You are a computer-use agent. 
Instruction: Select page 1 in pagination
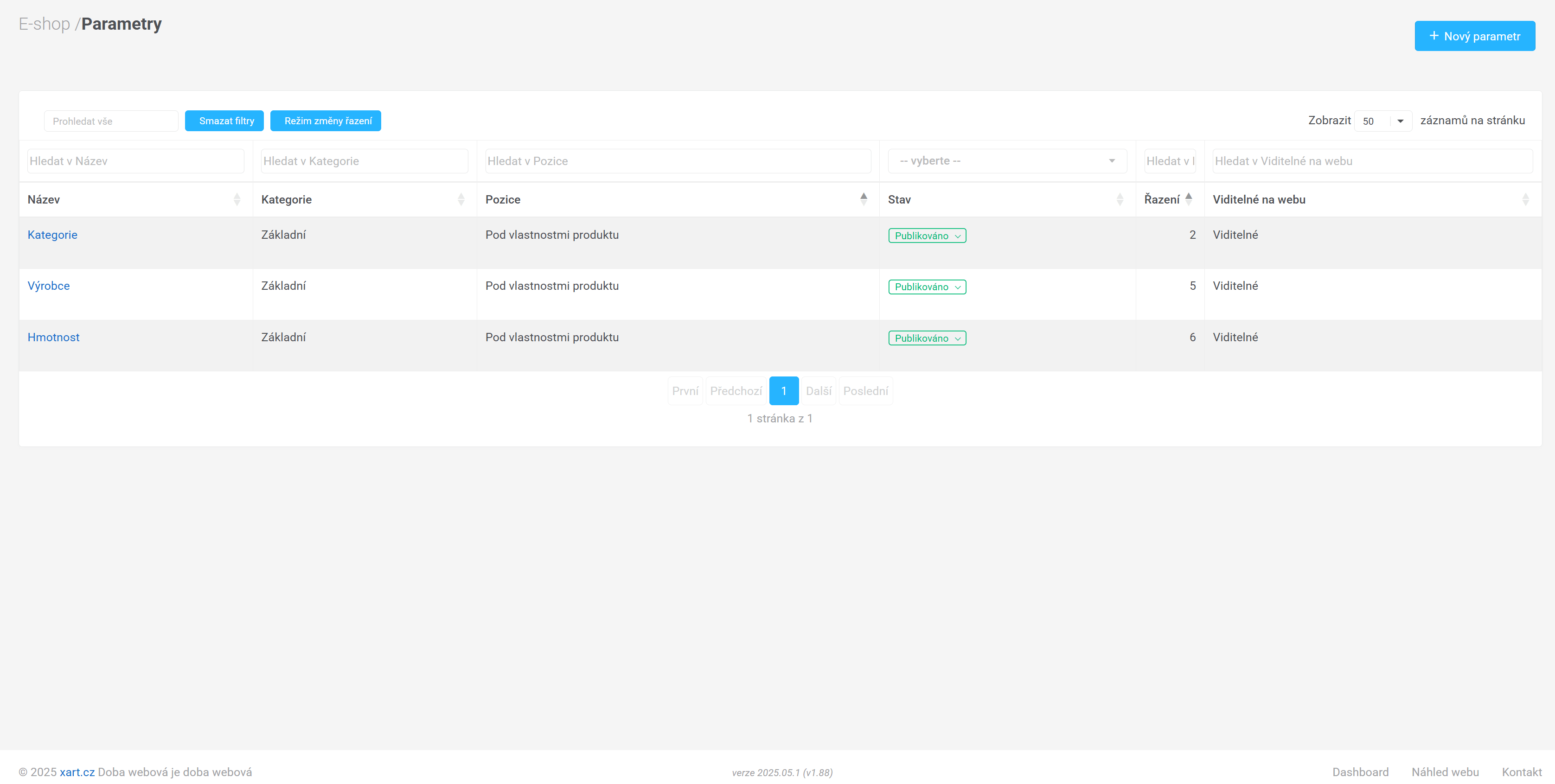784,390
